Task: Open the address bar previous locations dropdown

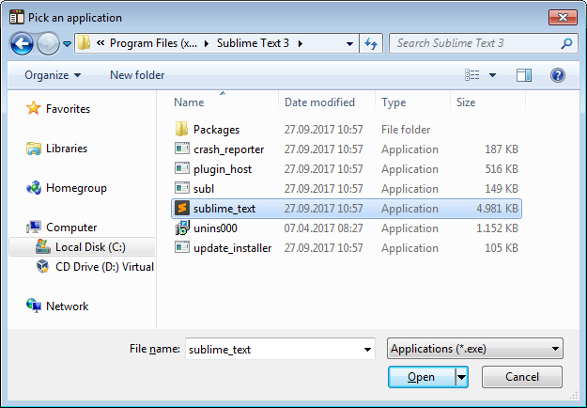Action: click(350, 44)
